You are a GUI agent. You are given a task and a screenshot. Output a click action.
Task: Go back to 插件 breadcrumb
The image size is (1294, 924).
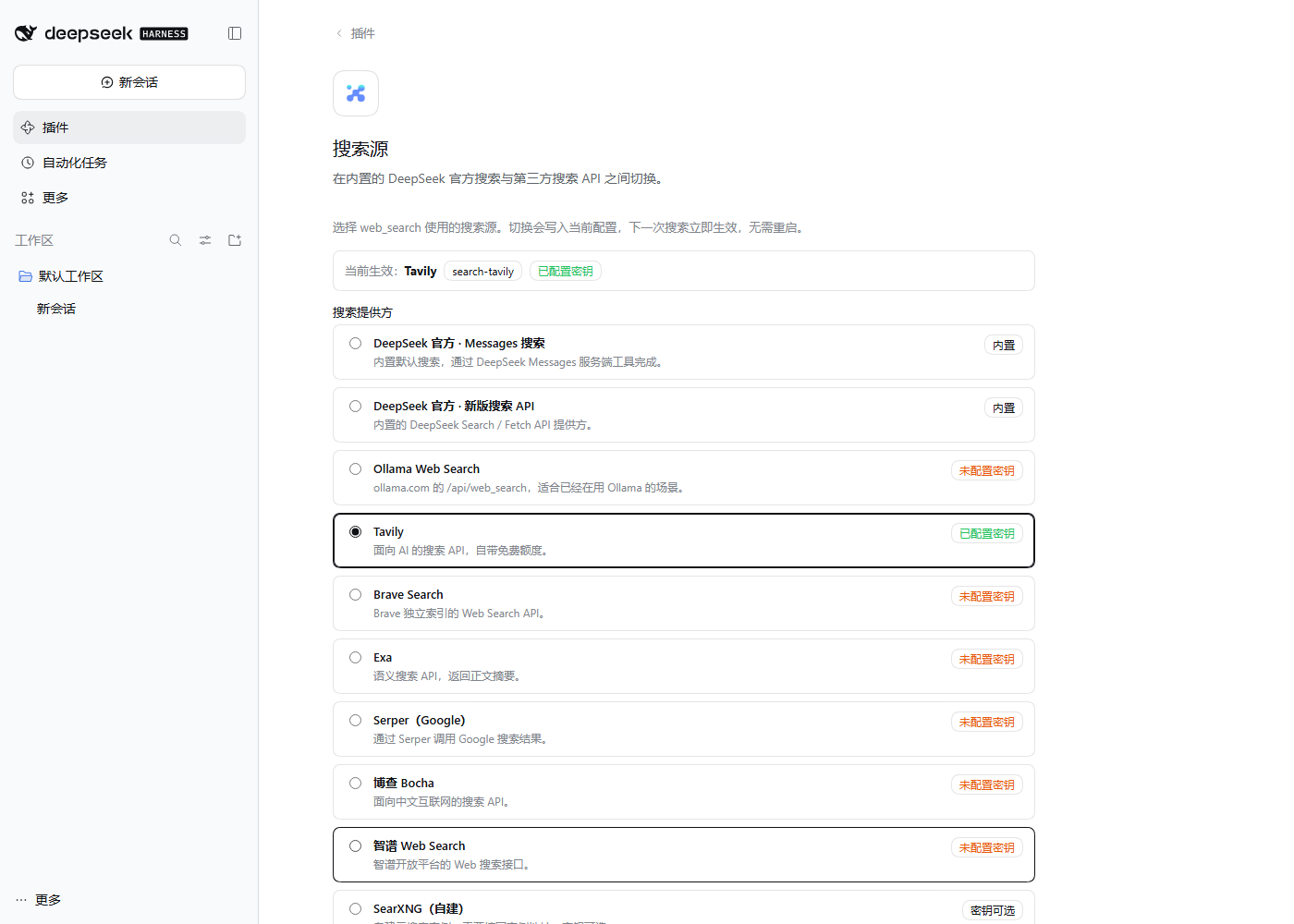pyautogui.click(x=355, y=33)
